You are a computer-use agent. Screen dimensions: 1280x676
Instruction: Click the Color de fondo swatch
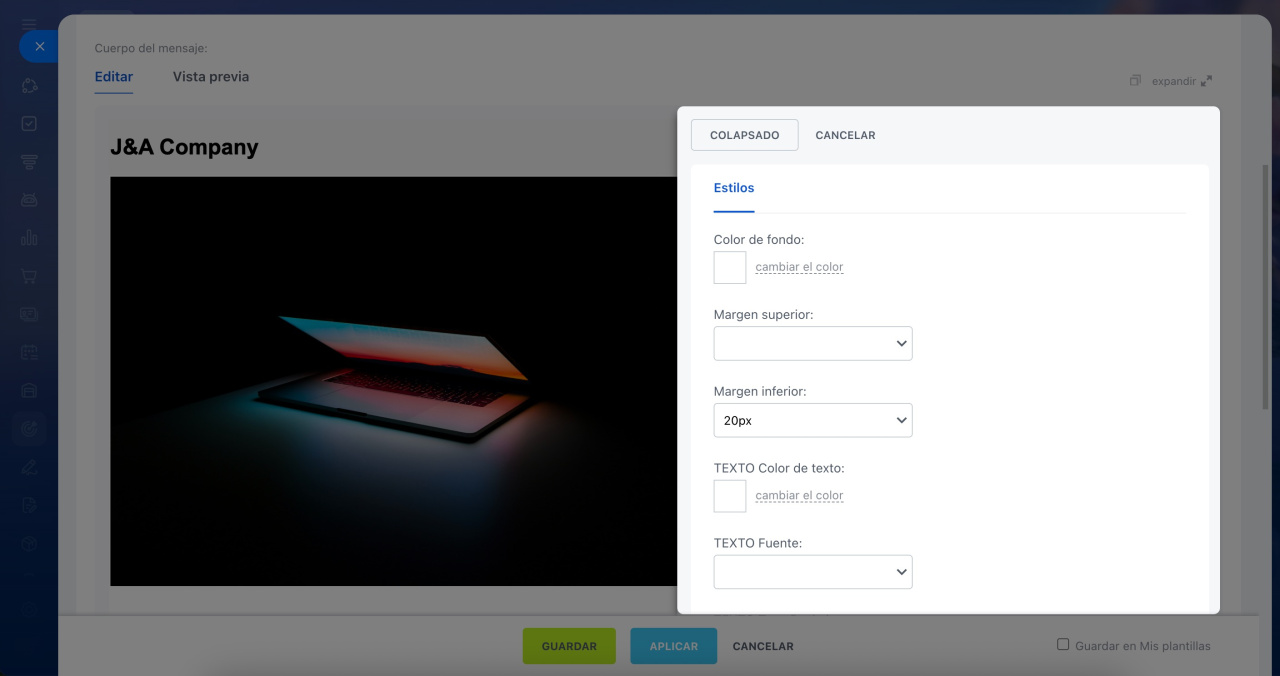(x=730, y=267)
